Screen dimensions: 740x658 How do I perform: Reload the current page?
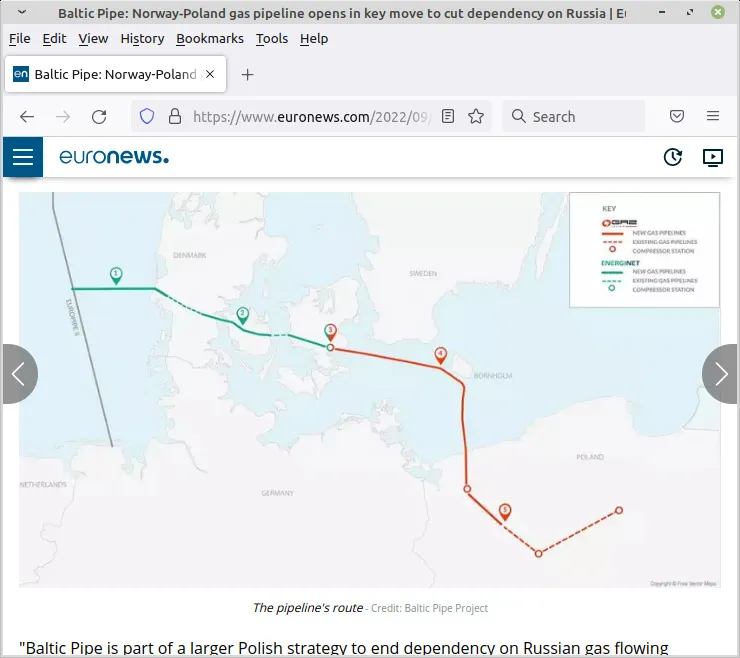[99, 117]
